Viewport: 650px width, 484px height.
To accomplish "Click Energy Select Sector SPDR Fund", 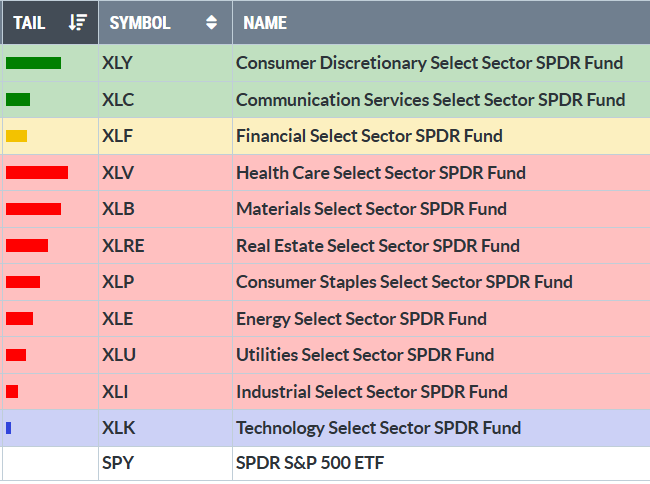I will tap(361, 319).
